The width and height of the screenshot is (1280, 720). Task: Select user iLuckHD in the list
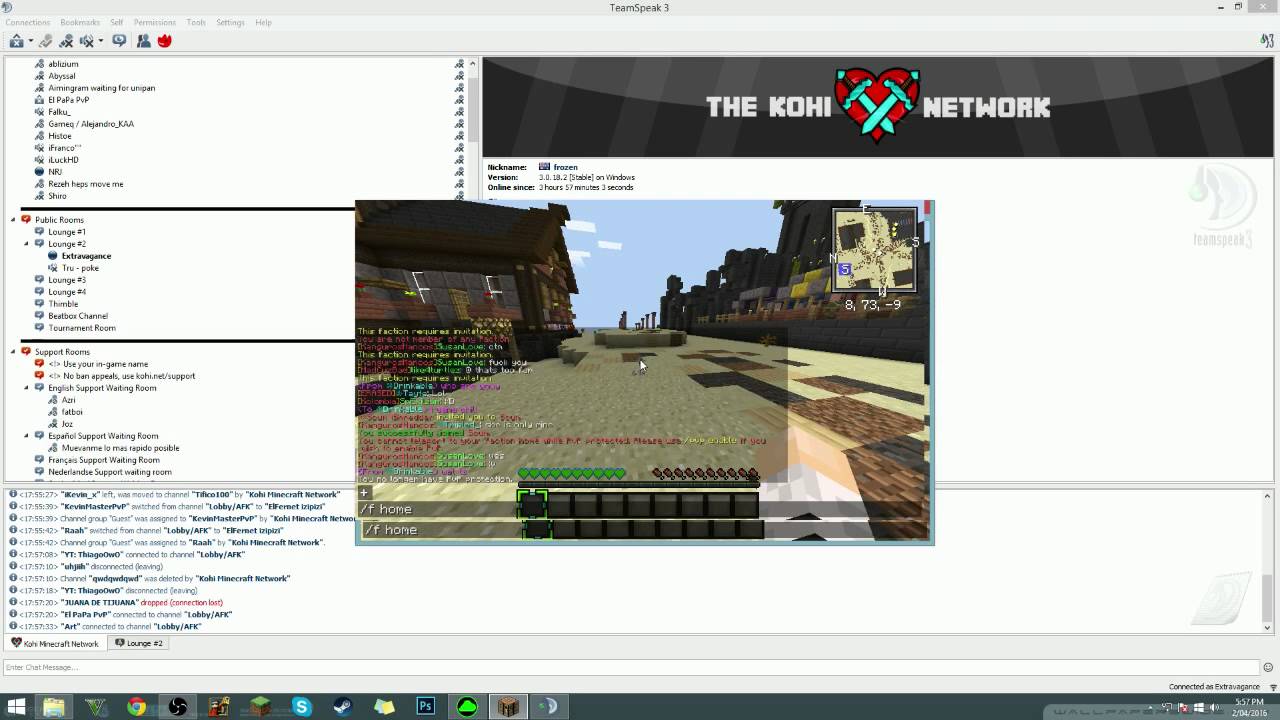(63, 160)
